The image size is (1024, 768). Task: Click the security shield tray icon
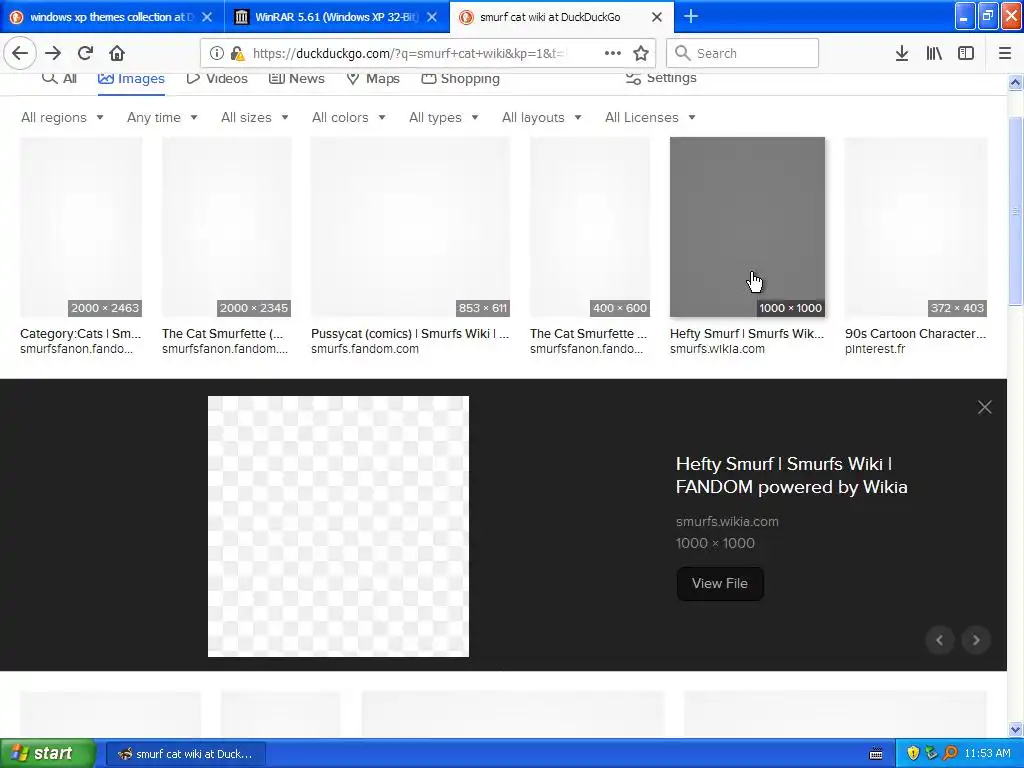pyautogui.click(x=912, y=754)
